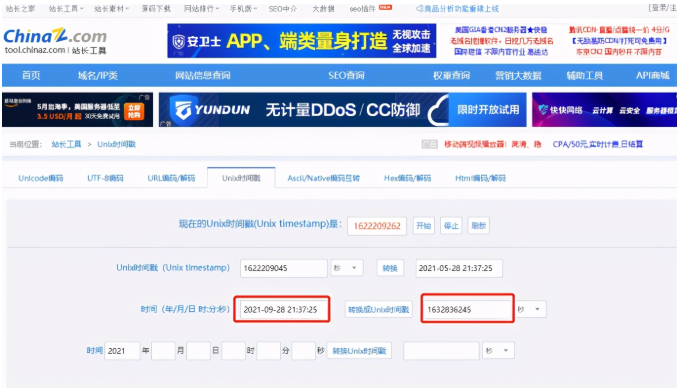Image resolution: width=677 pixels, height=388 pixels.
Task: Open the 安卫士 APP banner ad
Action: tap(301, 41)
